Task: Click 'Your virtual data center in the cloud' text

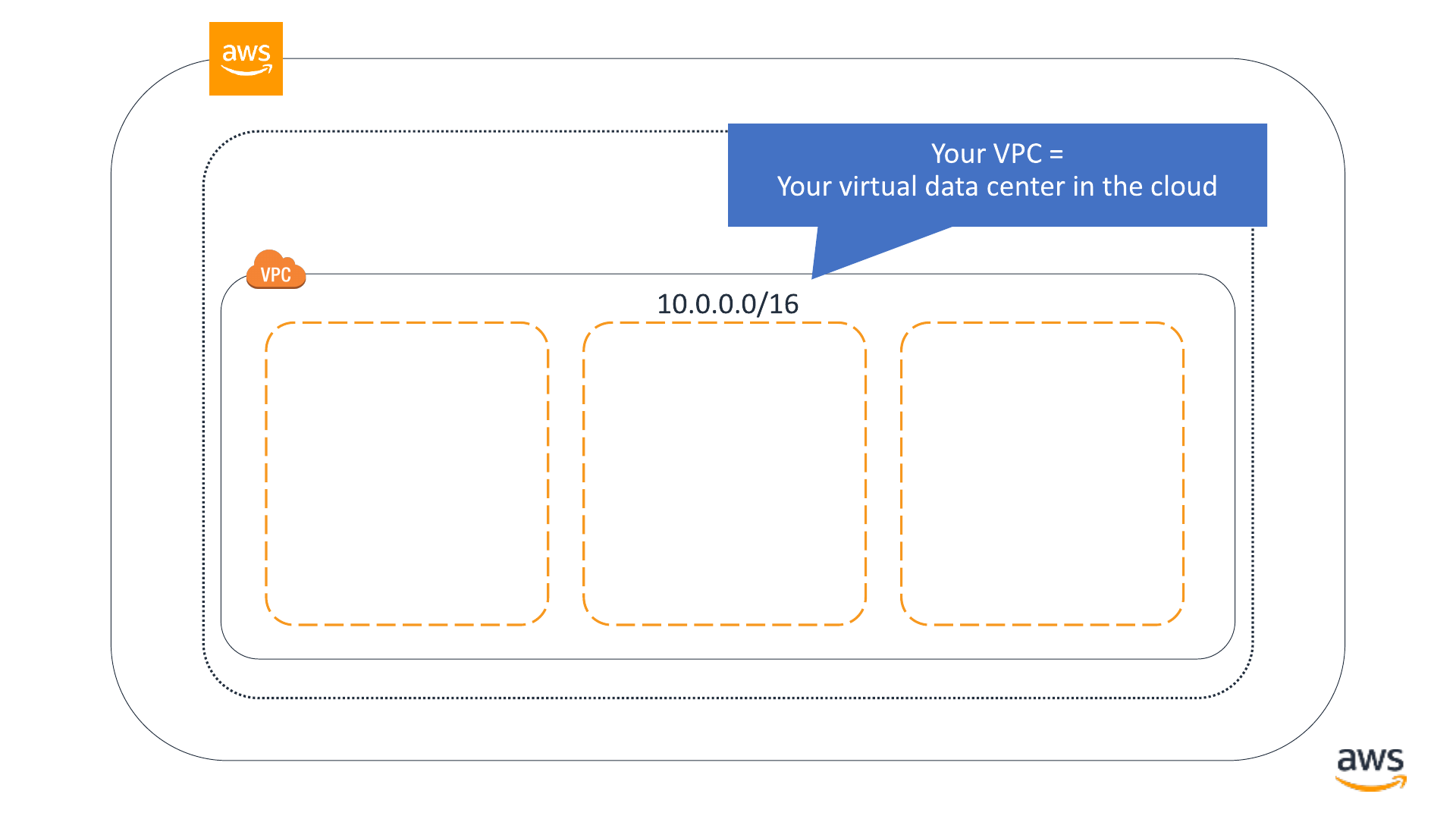Action: pos(997,187)
